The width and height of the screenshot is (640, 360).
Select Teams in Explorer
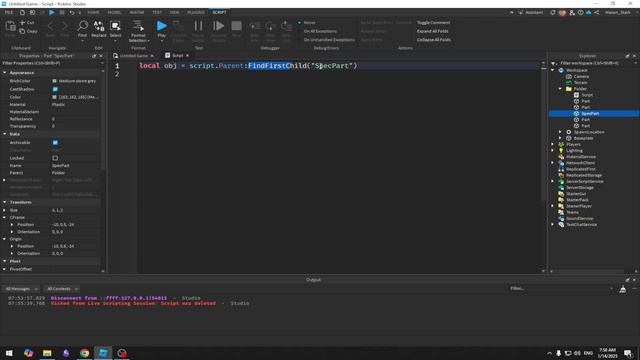pos(572,212)
